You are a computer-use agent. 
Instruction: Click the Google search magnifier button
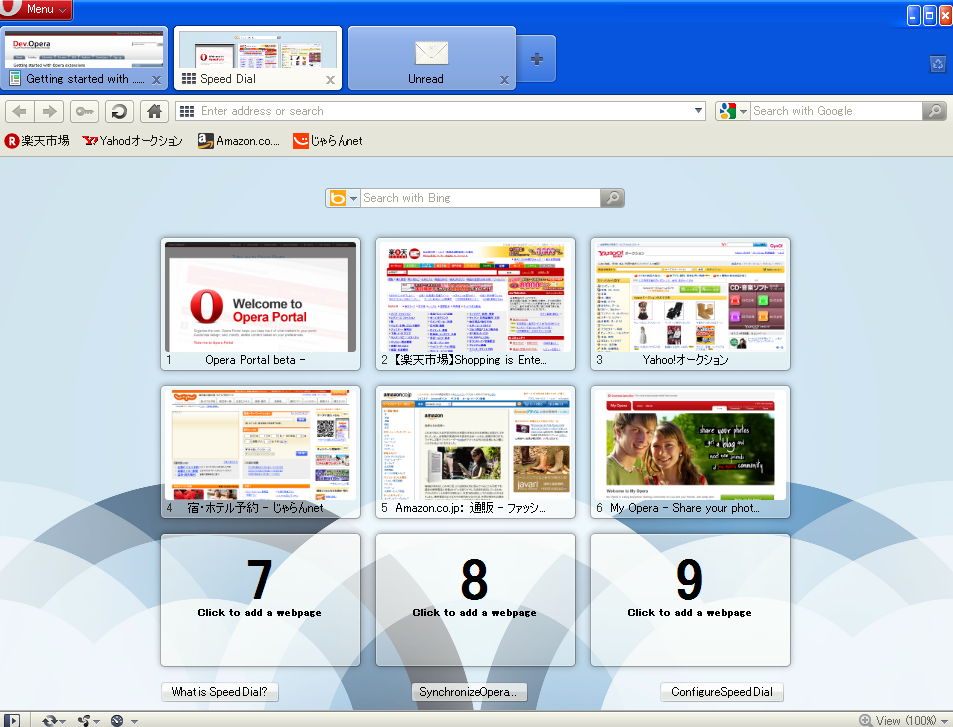(934, 111)
